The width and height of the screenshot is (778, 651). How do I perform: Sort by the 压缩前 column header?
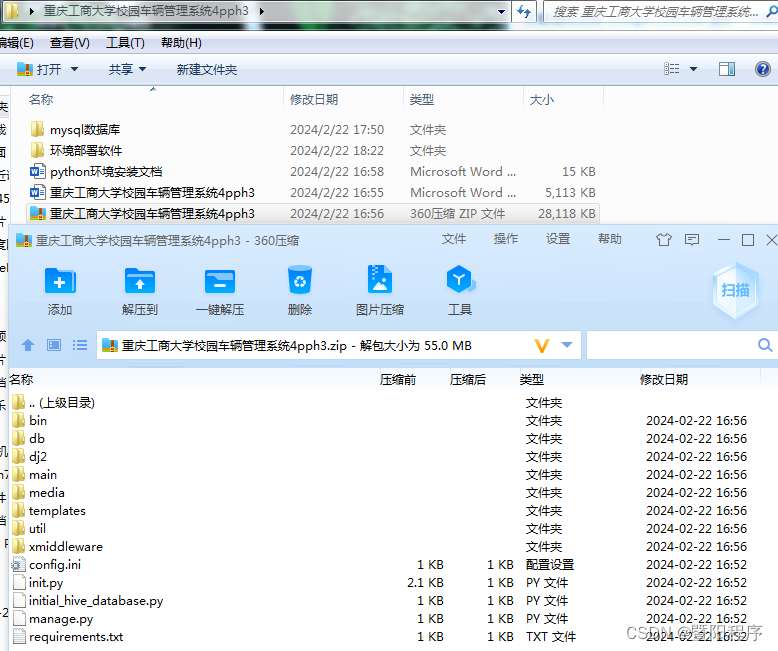[x=398, y=380]
